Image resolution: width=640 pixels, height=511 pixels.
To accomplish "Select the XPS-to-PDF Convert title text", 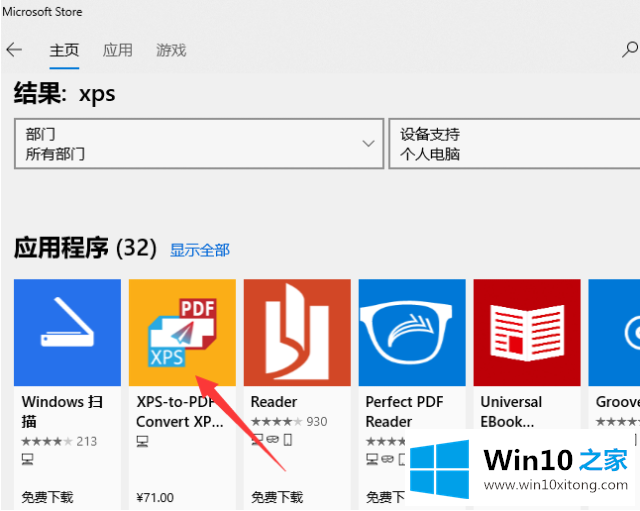I will (x=180, y=411).
